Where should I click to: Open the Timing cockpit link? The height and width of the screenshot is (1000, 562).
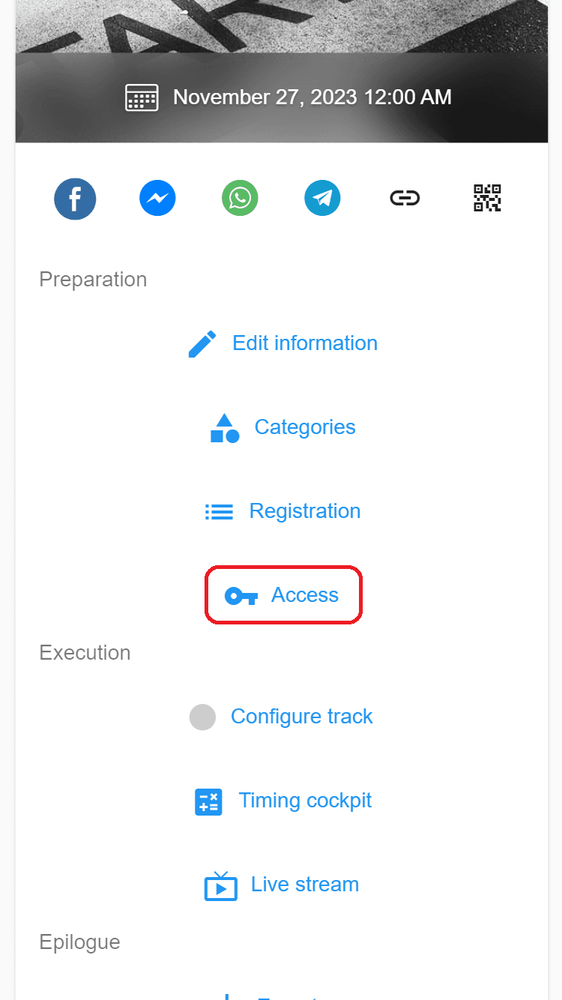pyautogui.click(x=305, y=800)
